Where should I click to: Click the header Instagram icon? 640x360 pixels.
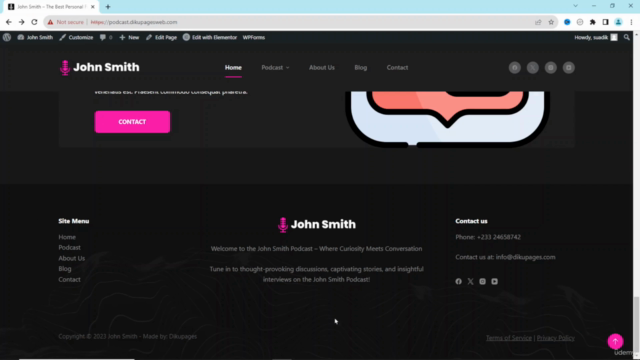551,68
